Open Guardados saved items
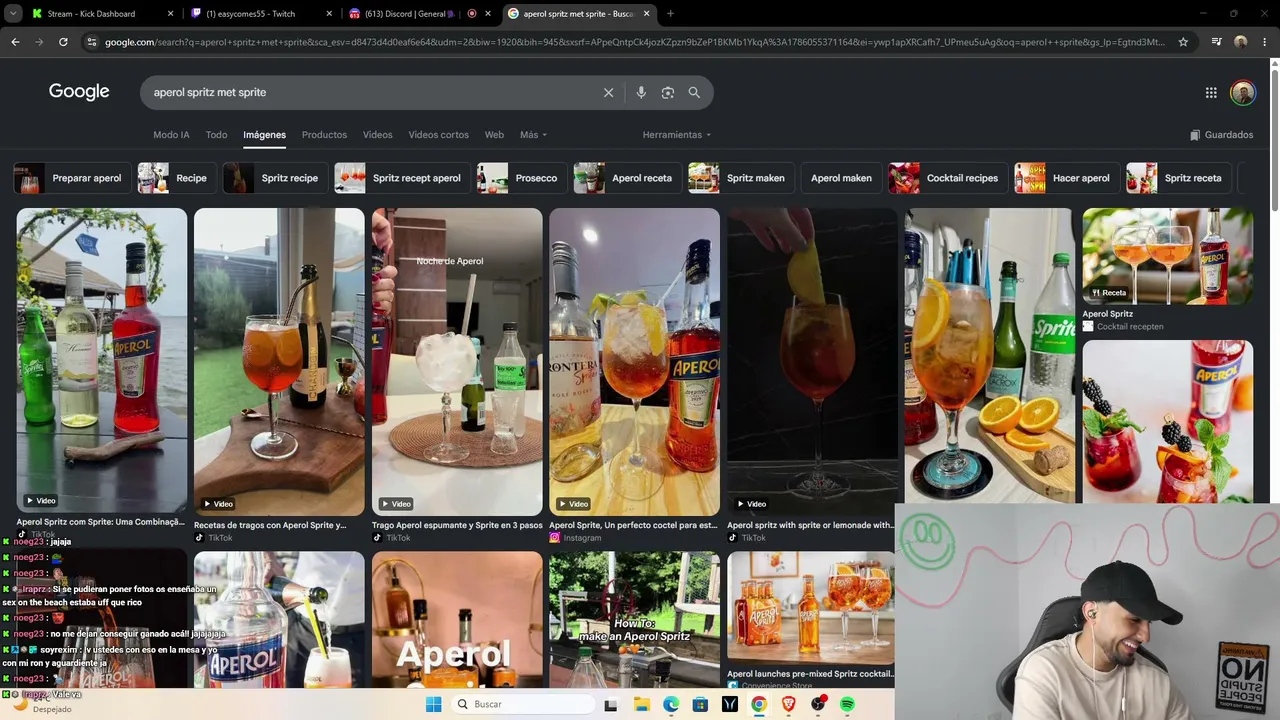The width and height of the screenshot is (1280, 720). [1221, 135]
